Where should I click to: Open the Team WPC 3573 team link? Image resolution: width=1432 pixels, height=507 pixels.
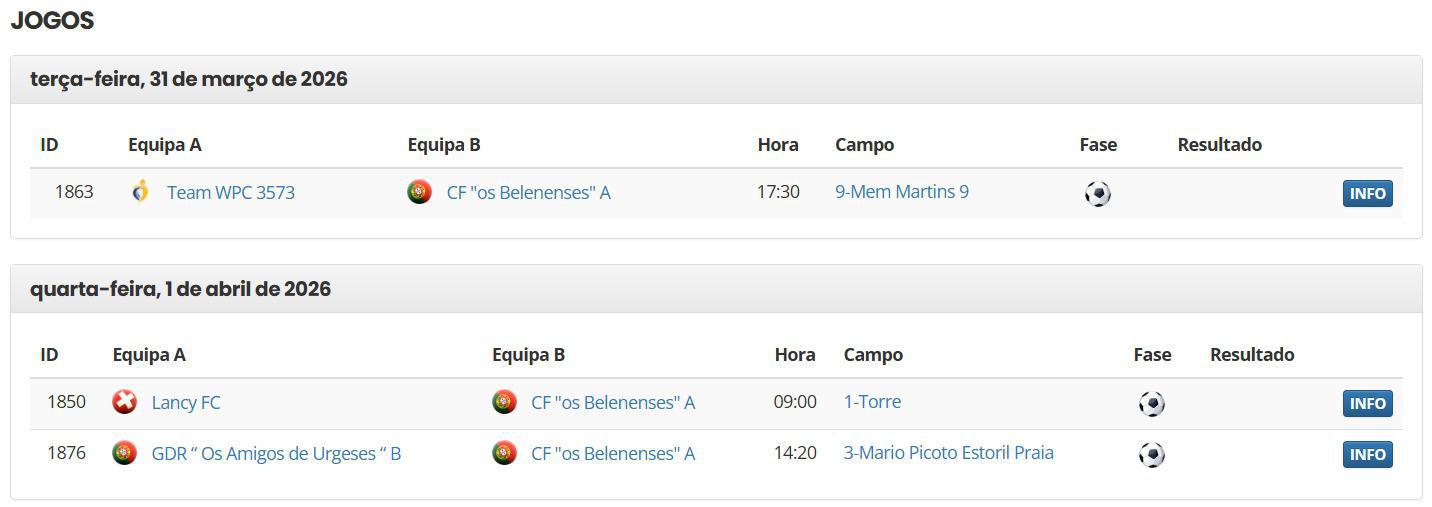pos(230,193)
